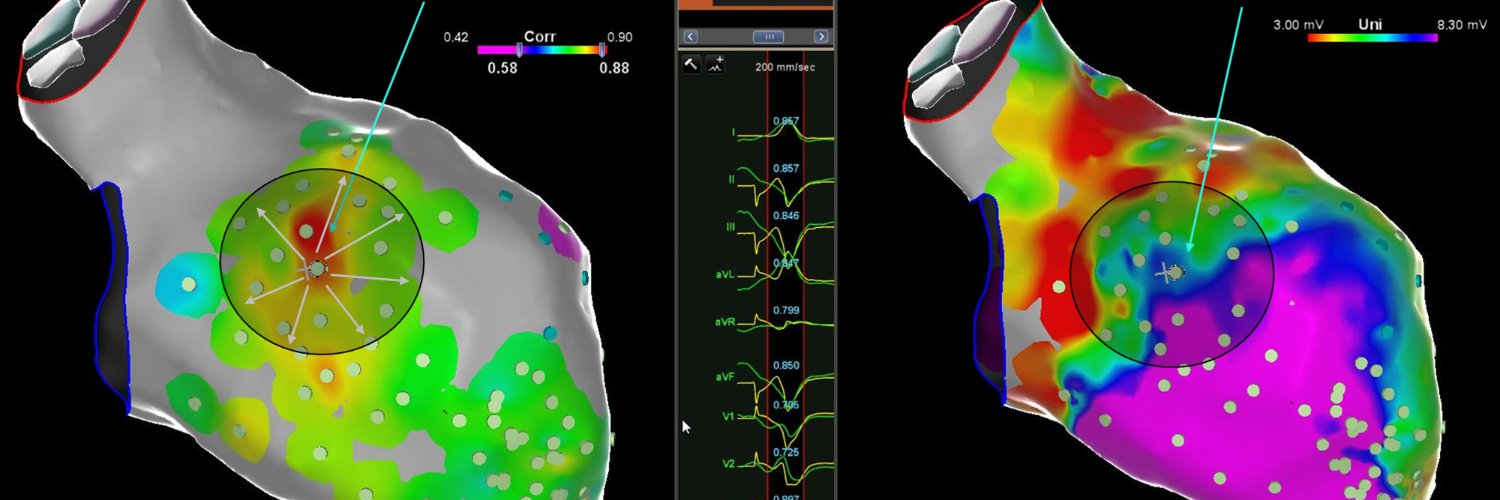This screenshot has height=500, width=1500.
Task: Click the lead II label
Action: (x=732, y=179)
